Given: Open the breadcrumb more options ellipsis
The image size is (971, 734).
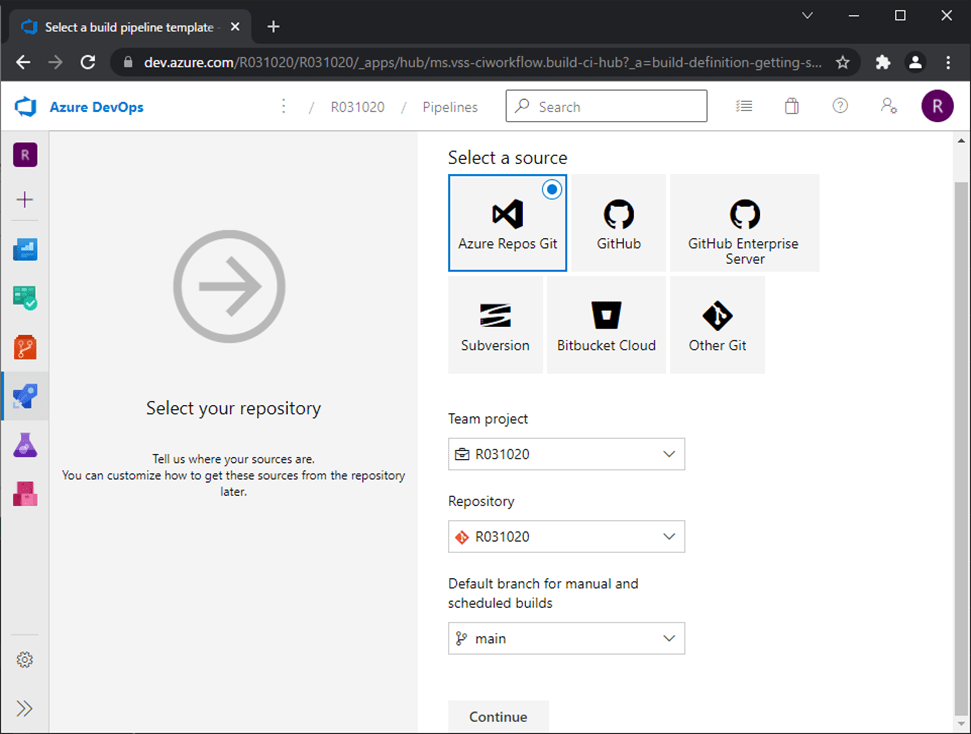Looking at the screenshot, I should coord(284,107).
